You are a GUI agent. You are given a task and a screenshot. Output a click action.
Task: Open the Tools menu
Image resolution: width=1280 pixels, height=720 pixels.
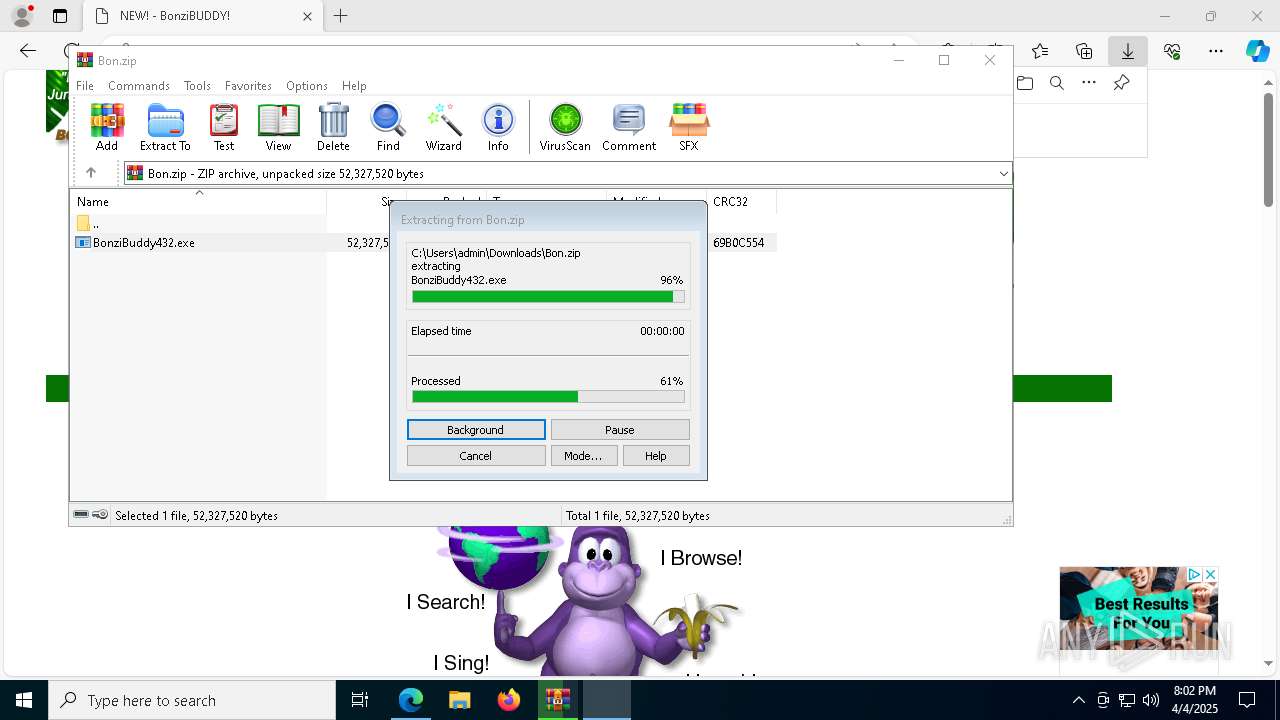click(197, 86)
